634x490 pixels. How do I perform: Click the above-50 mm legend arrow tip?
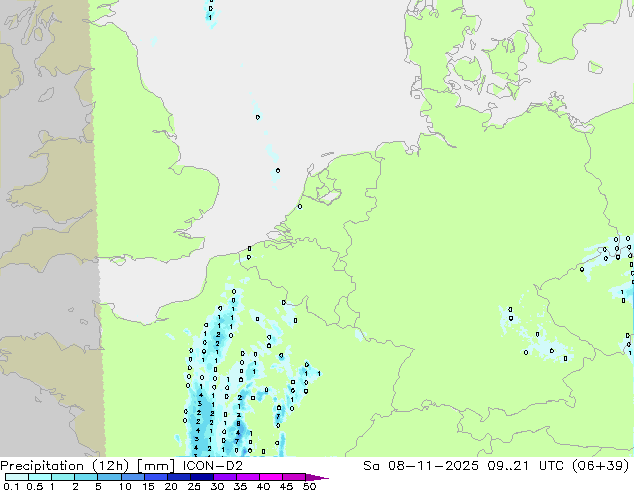click(317, 477)
